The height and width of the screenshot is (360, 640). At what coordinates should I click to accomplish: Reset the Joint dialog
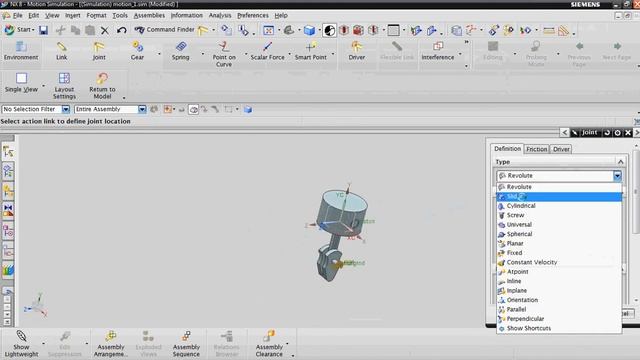coord(607,133)
